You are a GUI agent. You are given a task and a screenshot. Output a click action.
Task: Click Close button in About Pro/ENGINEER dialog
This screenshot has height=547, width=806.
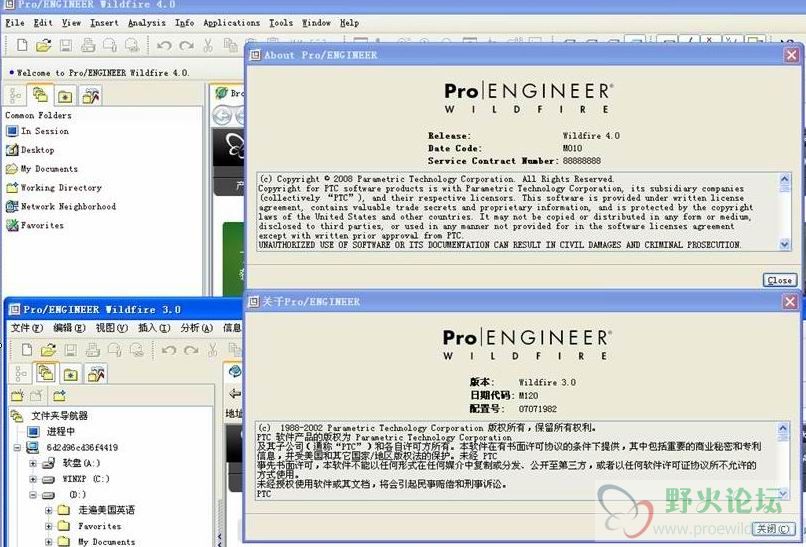tap(780, 280)
